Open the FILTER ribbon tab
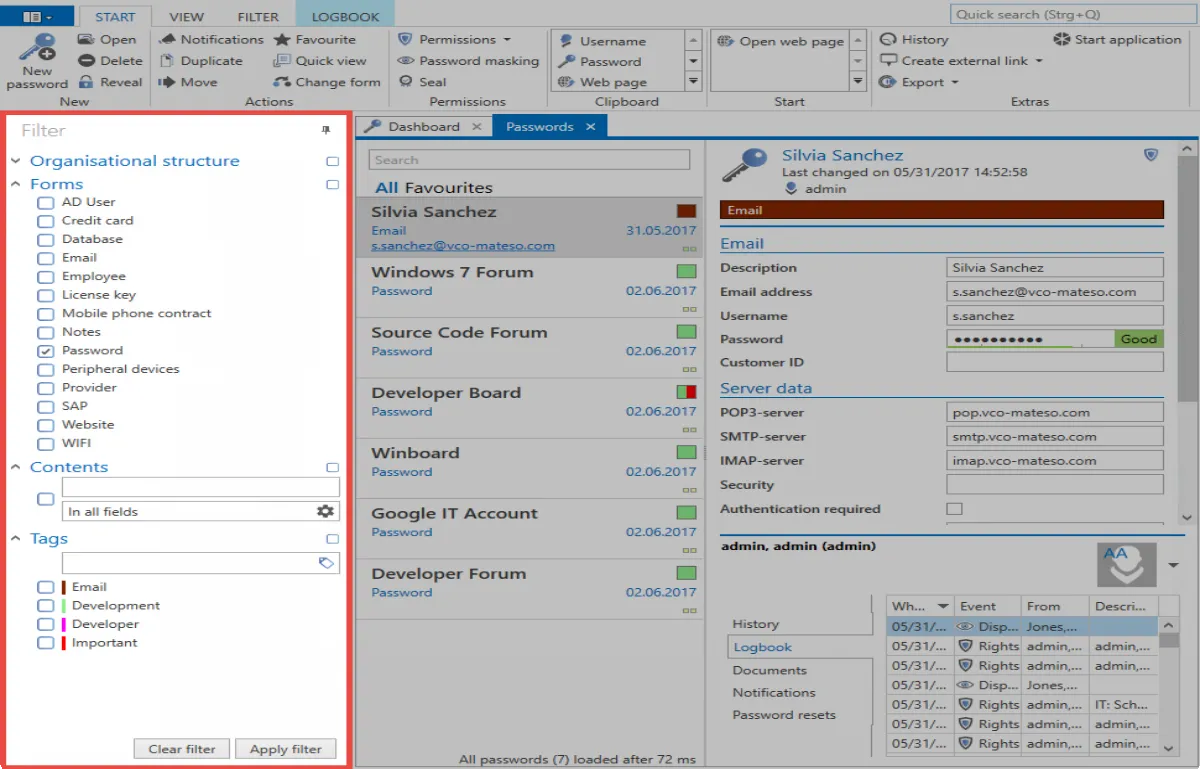This screenshot has width=1200, height=769. 258,17
